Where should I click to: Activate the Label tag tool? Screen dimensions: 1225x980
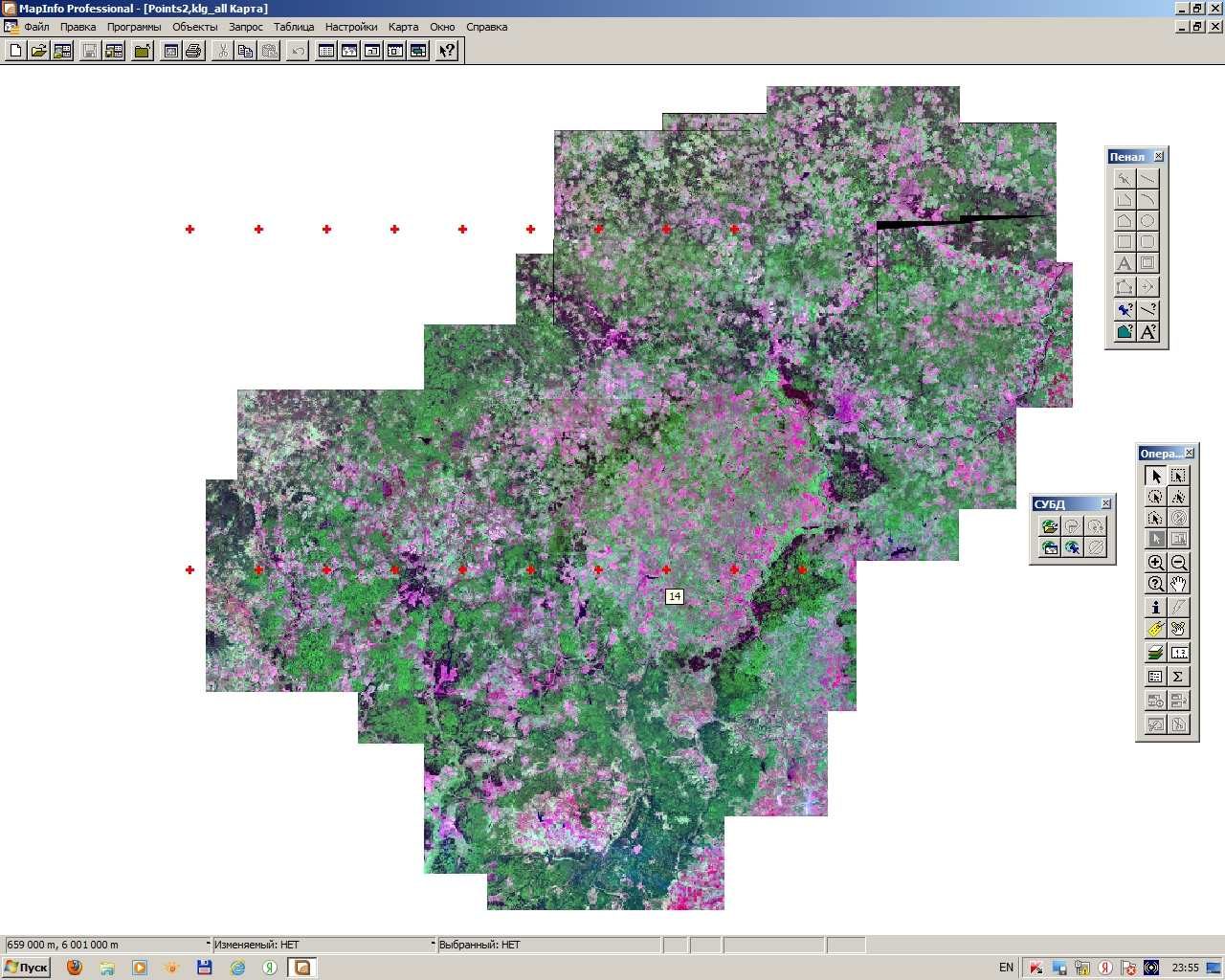click(1155, 629)
